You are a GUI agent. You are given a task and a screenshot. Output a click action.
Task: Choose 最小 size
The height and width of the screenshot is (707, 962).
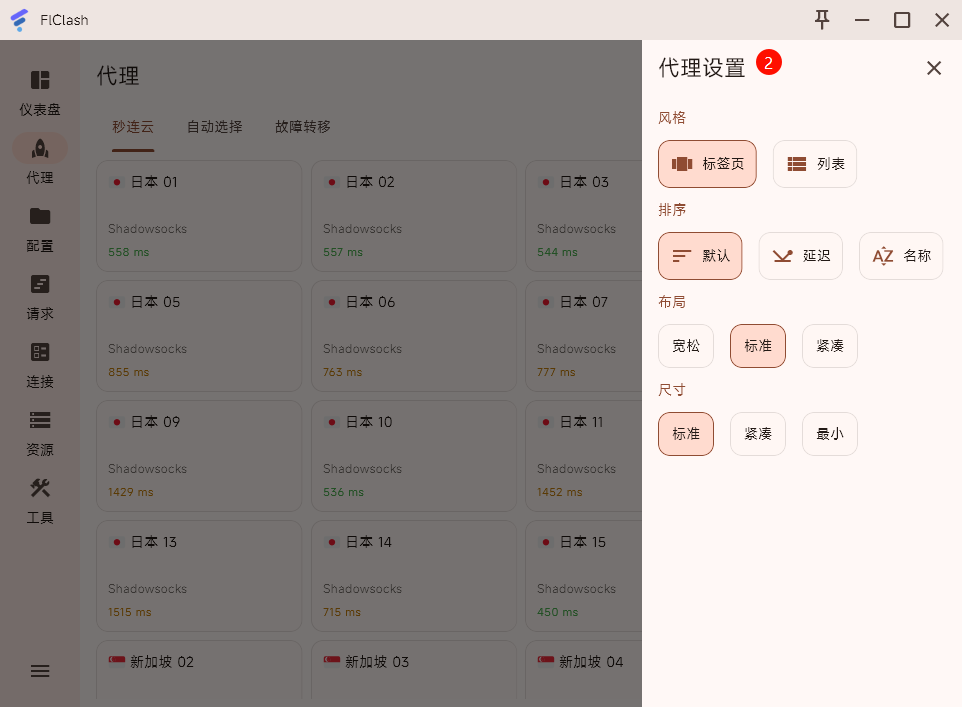pyautogui.click(x=829, y=434)
